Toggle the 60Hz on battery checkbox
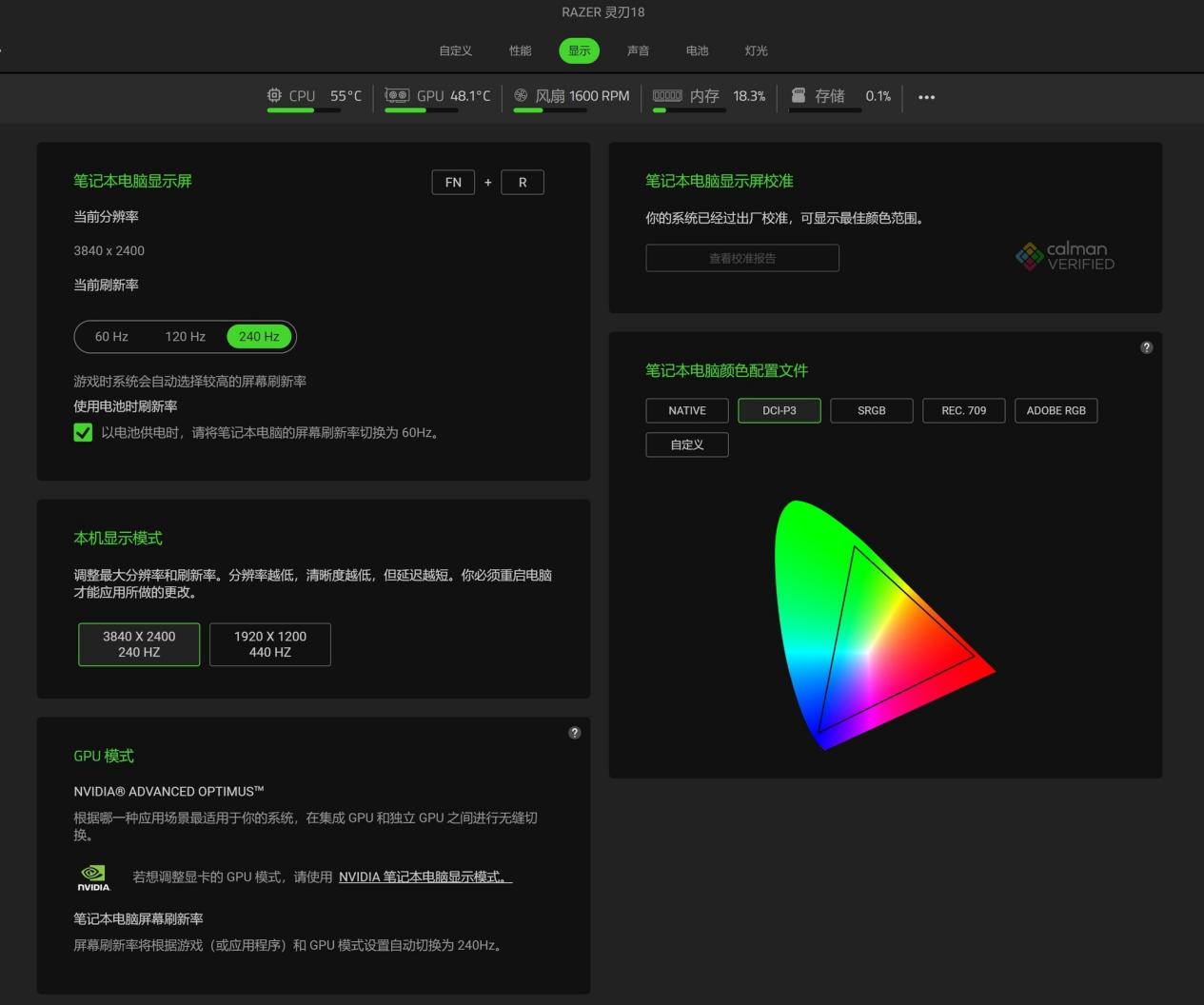Viewport: 1204px width, 1005px height. click(x=83, y=432)
